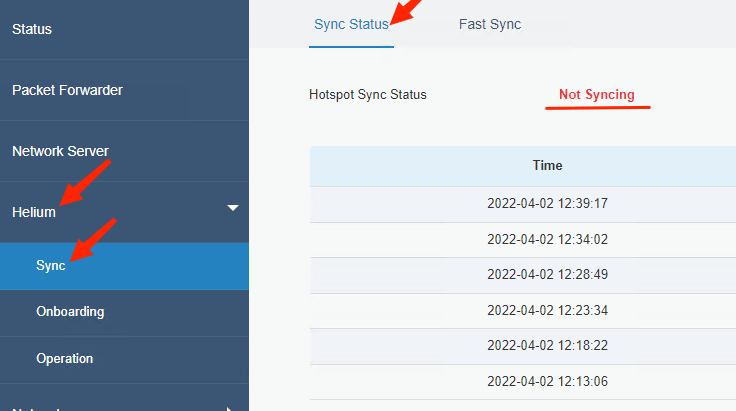Open the Operation submenu item

point(124,360)
